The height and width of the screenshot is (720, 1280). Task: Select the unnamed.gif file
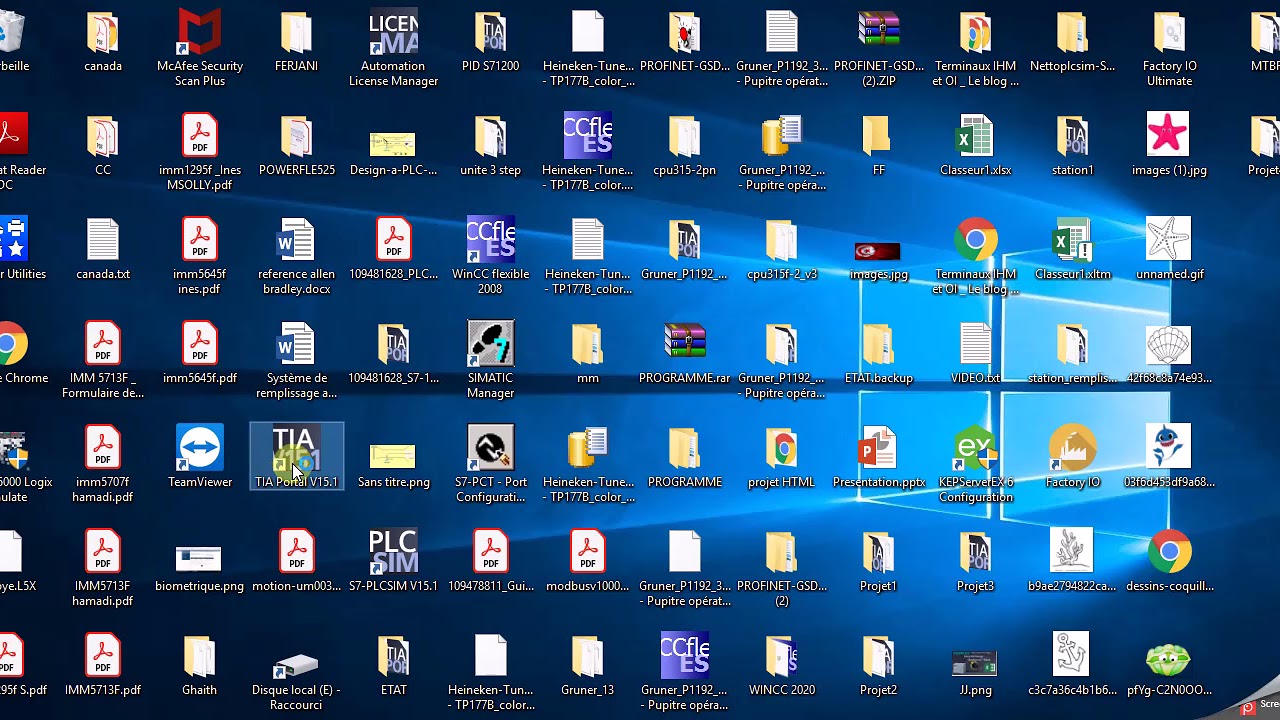tap(1169, 248)
